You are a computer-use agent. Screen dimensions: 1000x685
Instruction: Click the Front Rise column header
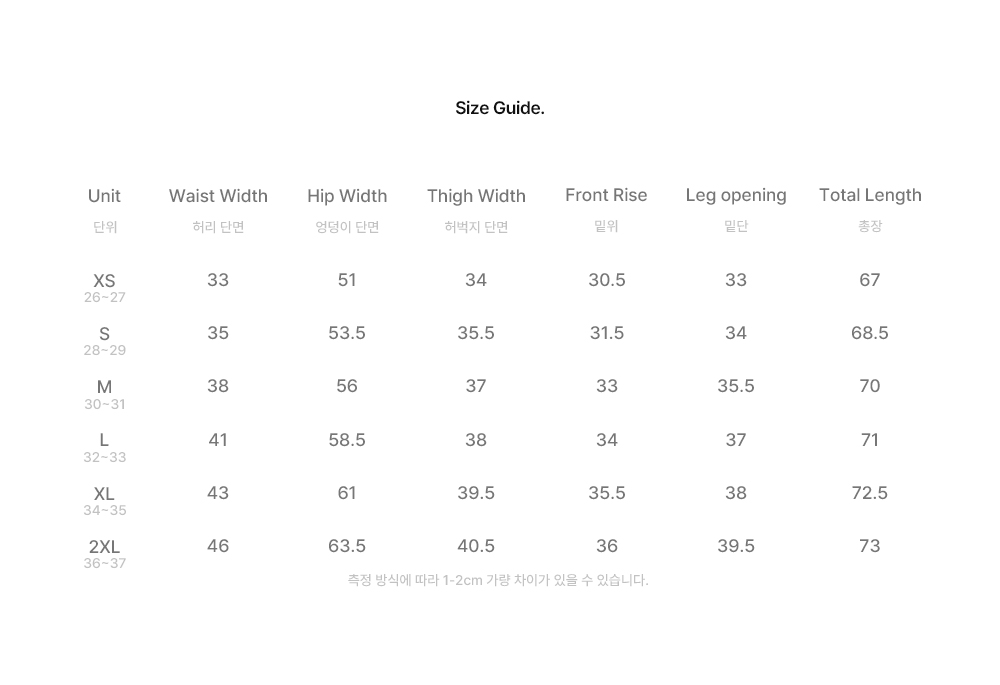pos(606,195)
